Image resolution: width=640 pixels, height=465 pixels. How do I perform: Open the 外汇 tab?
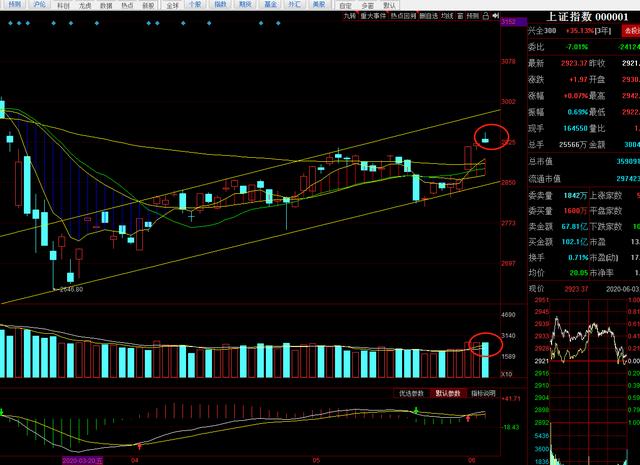pos(294,4)
